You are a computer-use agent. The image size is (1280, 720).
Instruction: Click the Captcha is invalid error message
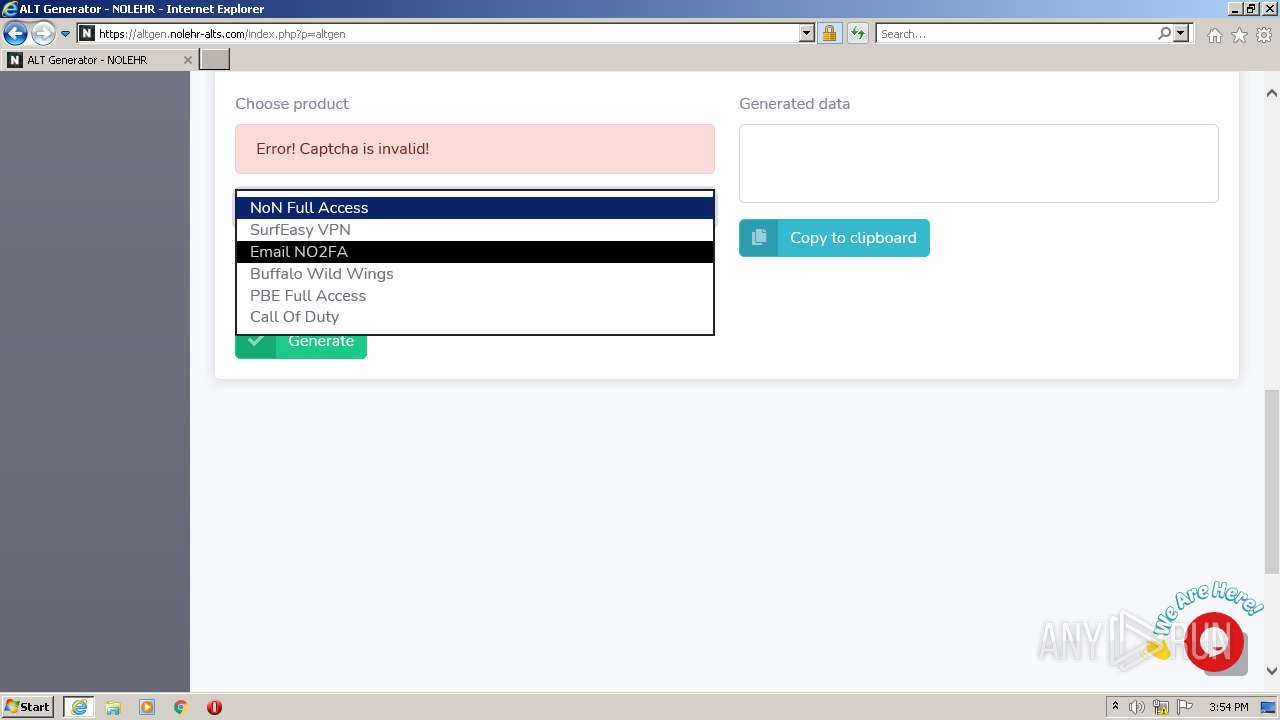(475, 149)
